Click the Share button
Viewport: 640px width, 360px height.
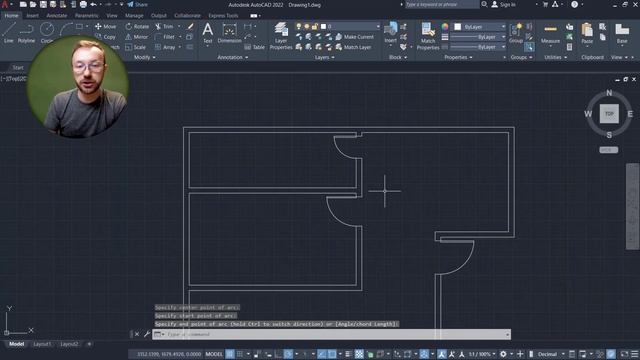[x=138, y=4]
